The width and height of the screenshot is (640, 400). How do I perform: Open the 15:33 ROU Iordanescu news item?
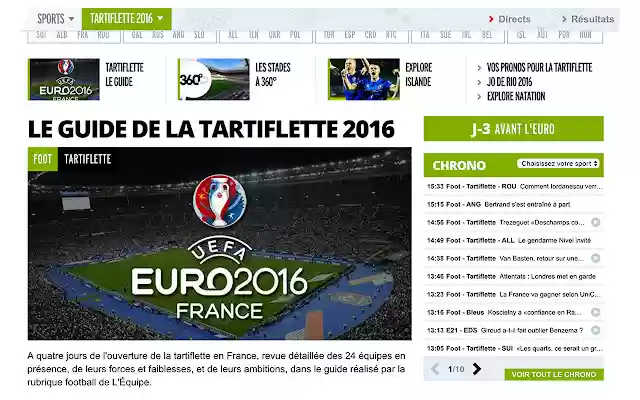514,187
